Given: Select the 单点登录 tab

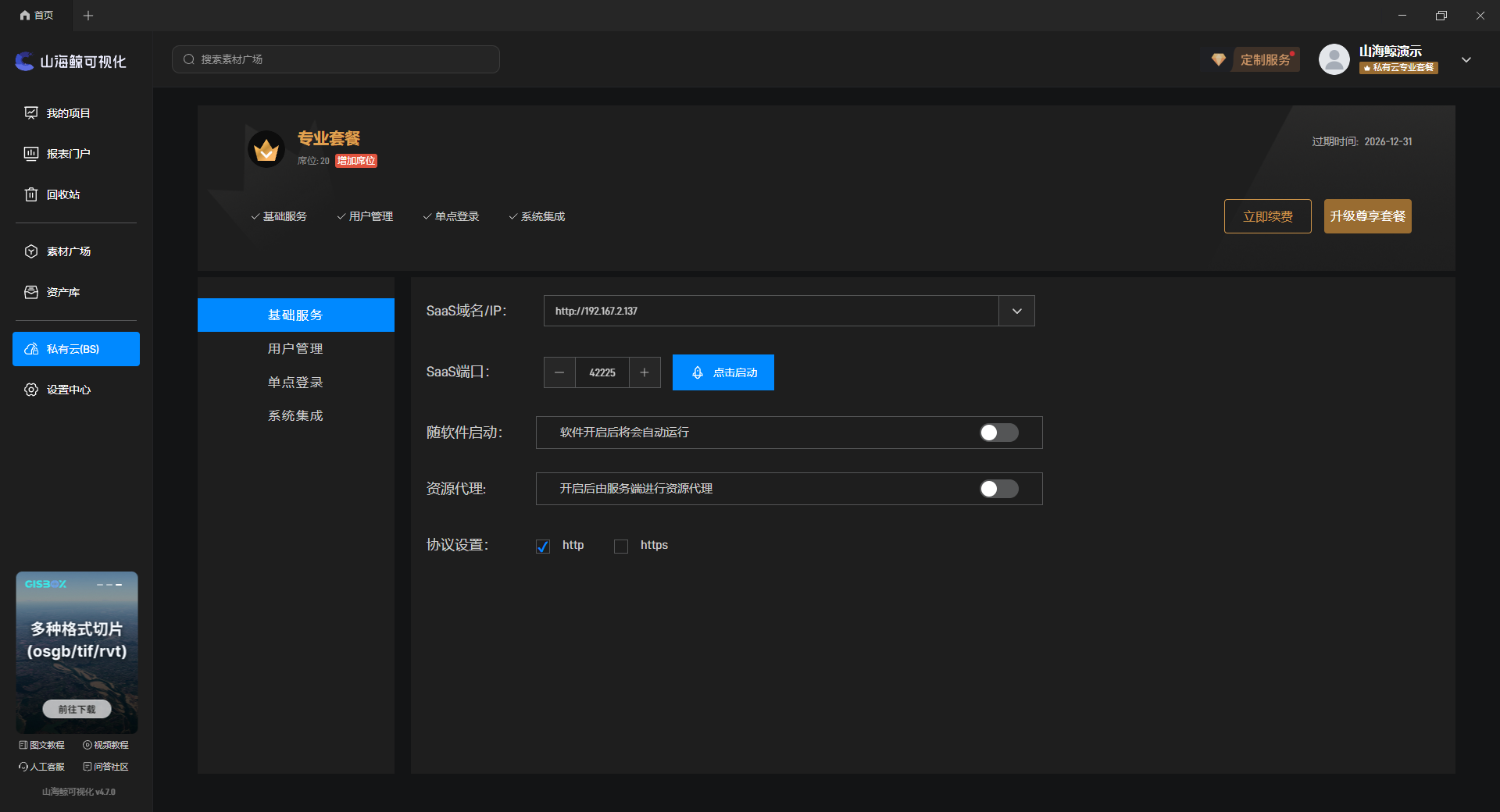Looking at the screenshot, I should [x=295, y=383].
